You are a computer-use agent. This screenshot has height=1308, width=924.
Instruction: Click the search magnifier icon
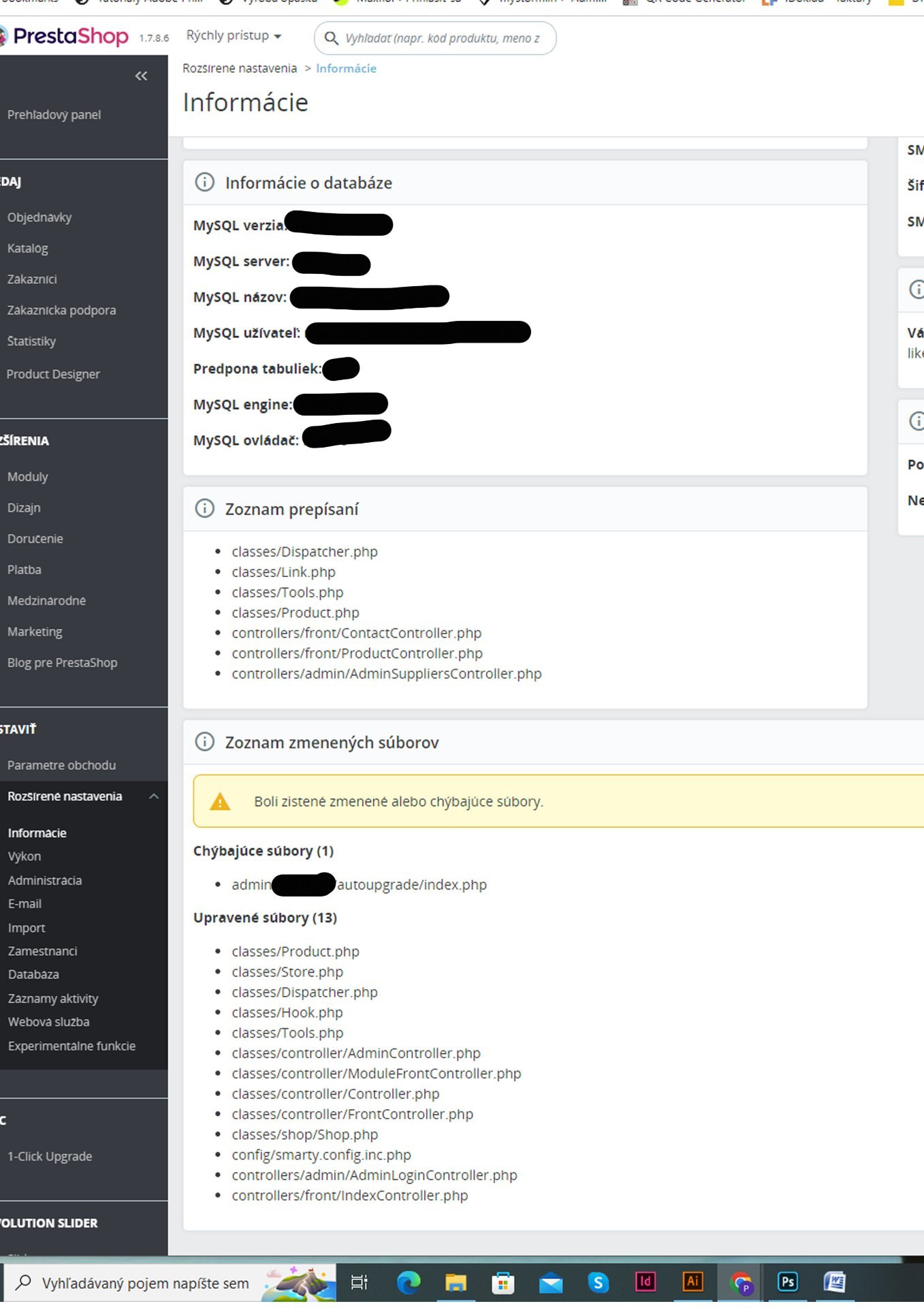(x=331, y=38)
